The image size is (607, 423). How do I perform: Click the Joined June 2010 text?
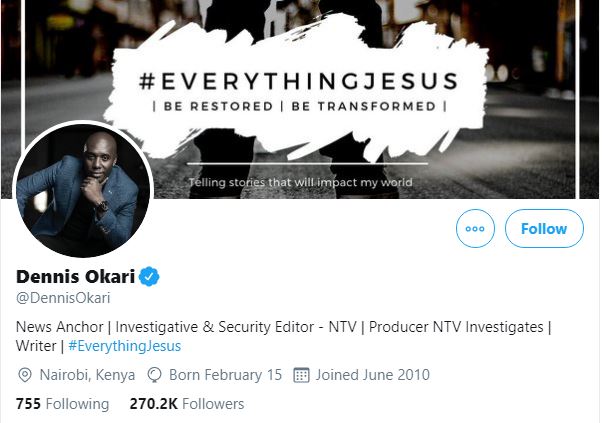coord(372,375)
